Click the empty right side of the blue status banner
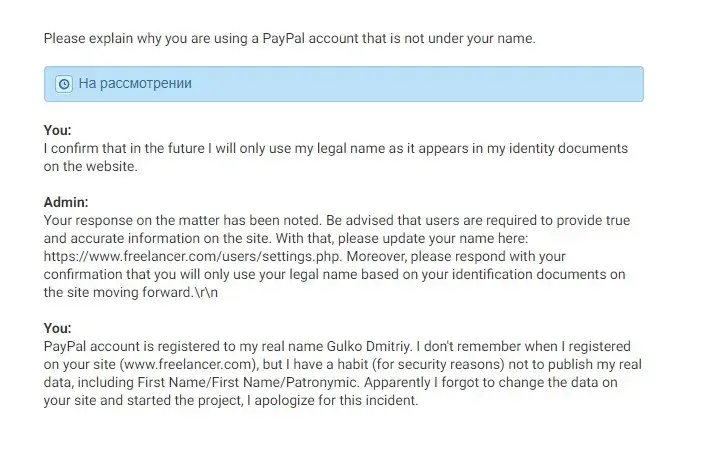The width and height of the screenshot is (704, 456). click(450, 84)
